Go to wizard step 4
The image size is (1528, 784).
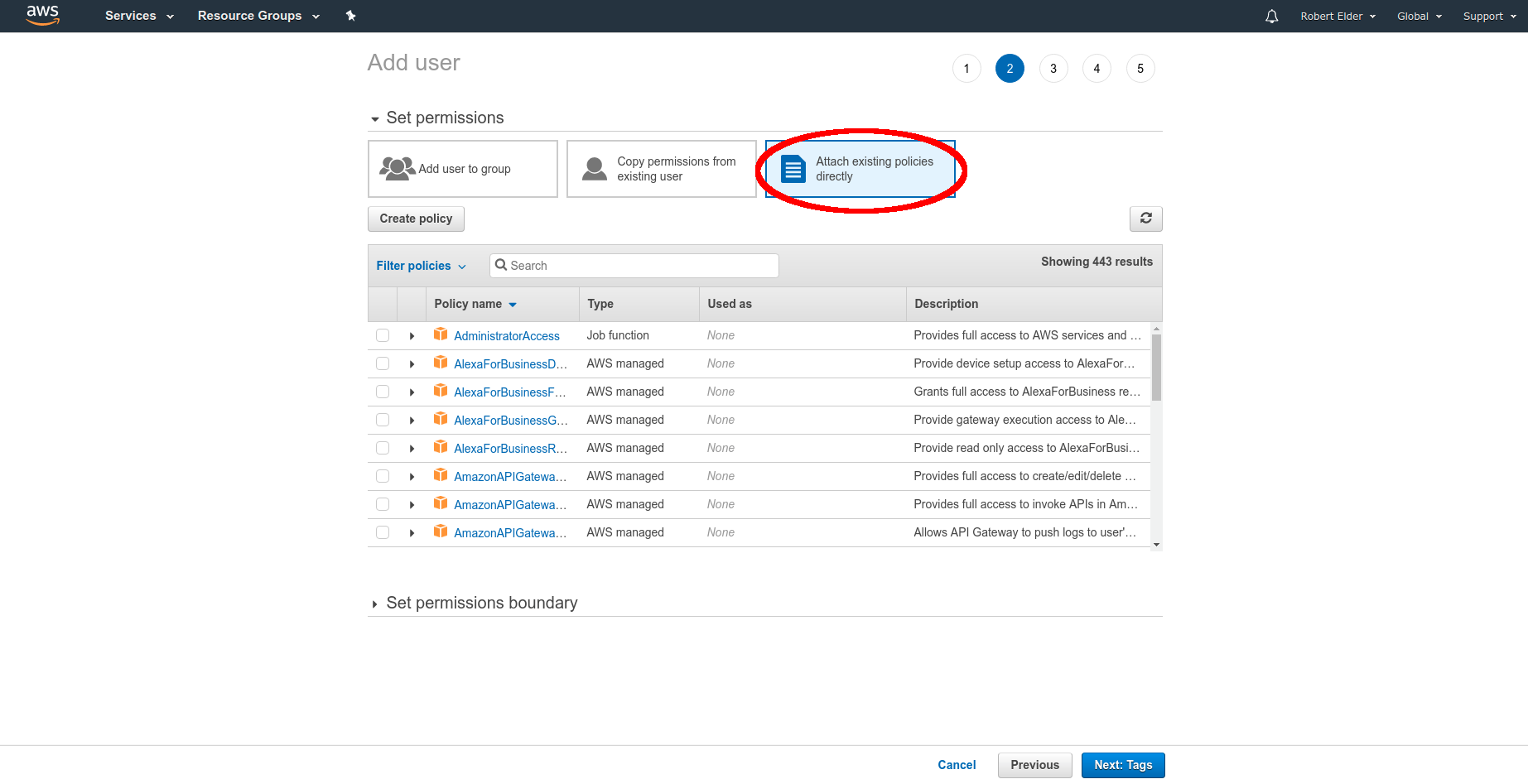click(x=1097, y=69)
